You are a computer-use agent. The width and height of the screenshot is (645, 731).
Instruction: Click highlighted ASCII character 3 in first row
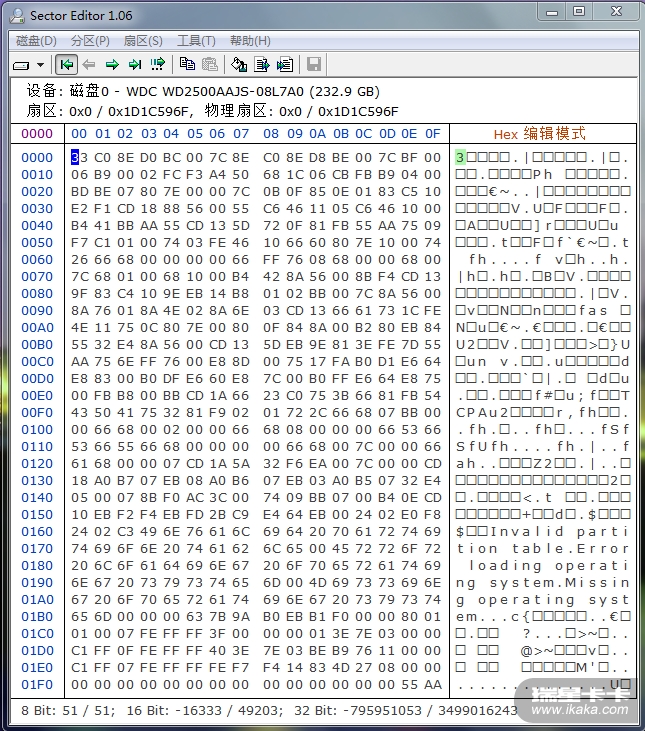click(460, 158)
